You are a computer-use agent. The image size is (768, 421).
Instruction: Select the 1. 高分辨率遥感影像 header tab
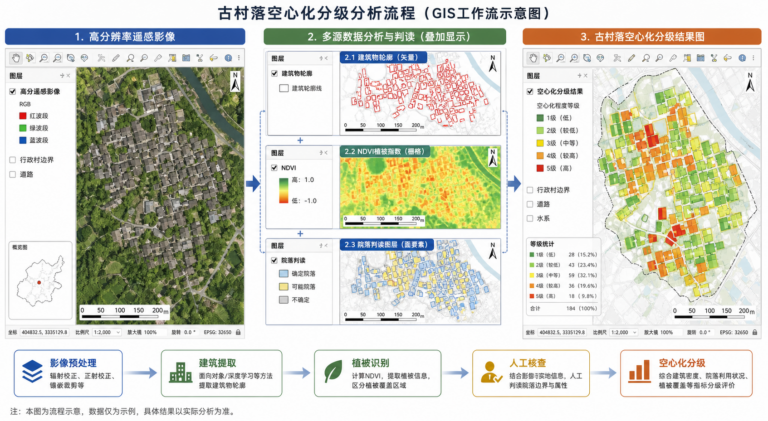click(125, 37)
